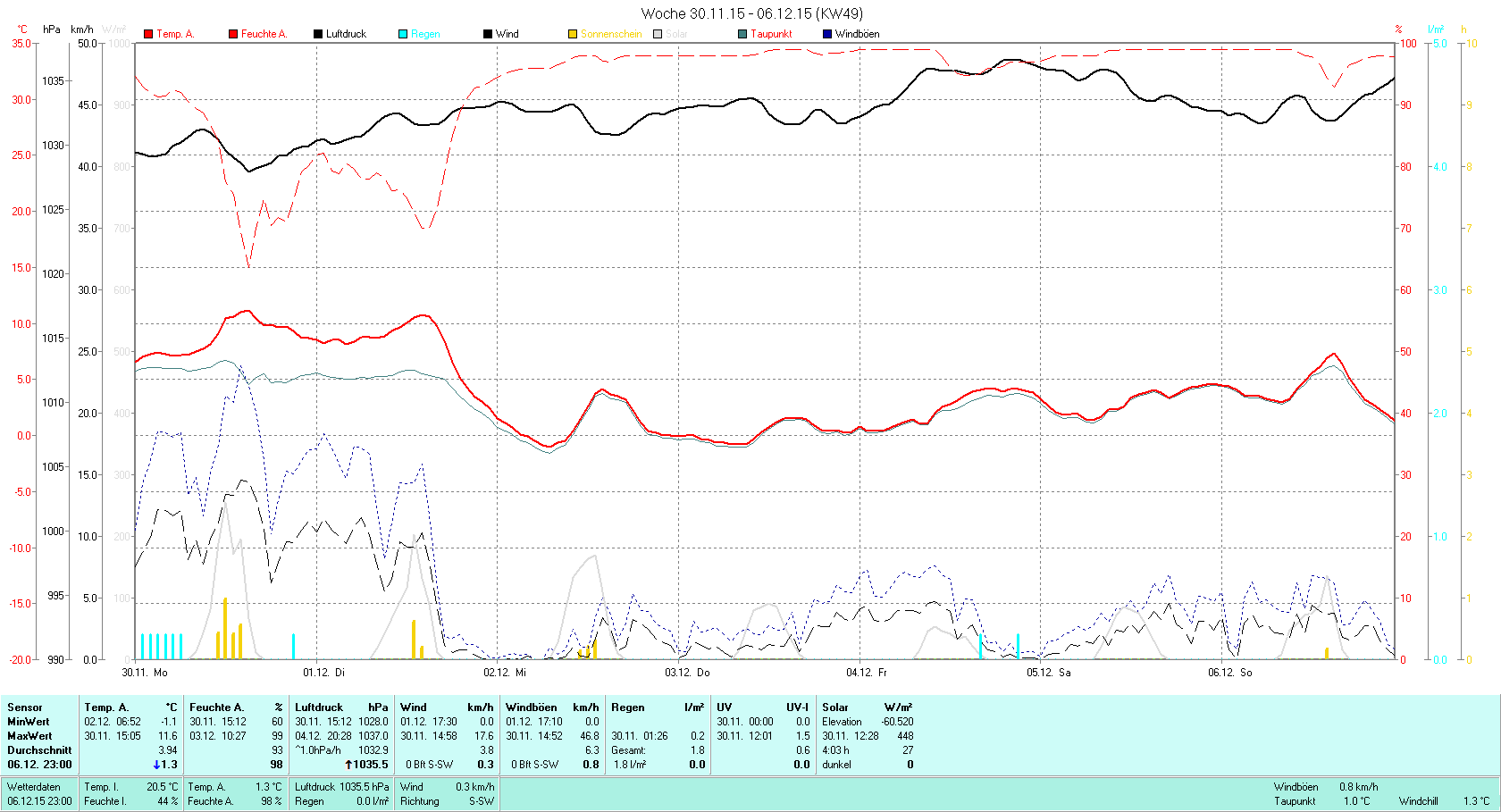Click the current pressure value '1035.5' in the table
The height and width of the screenshot is (812, 1501).
coord(370,765)
